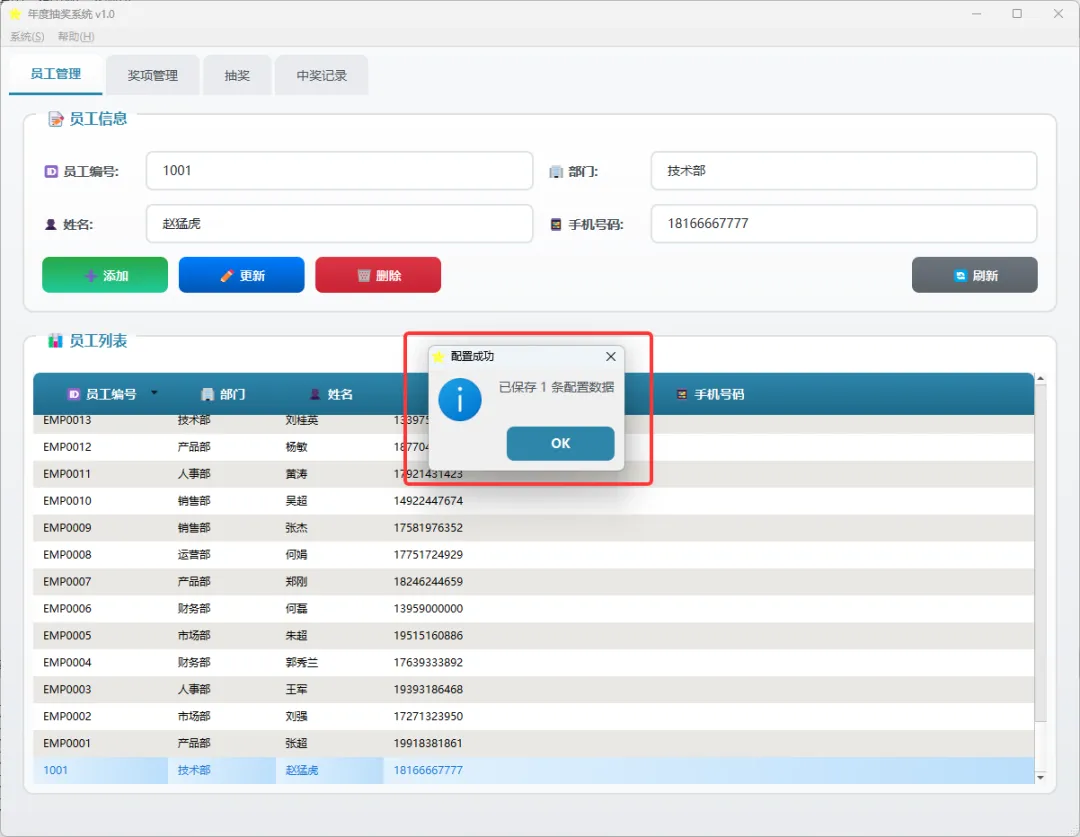This screenshot has height=837, width=1080.
Task: Sort list by 部门 column header
Action: (223, 394)
